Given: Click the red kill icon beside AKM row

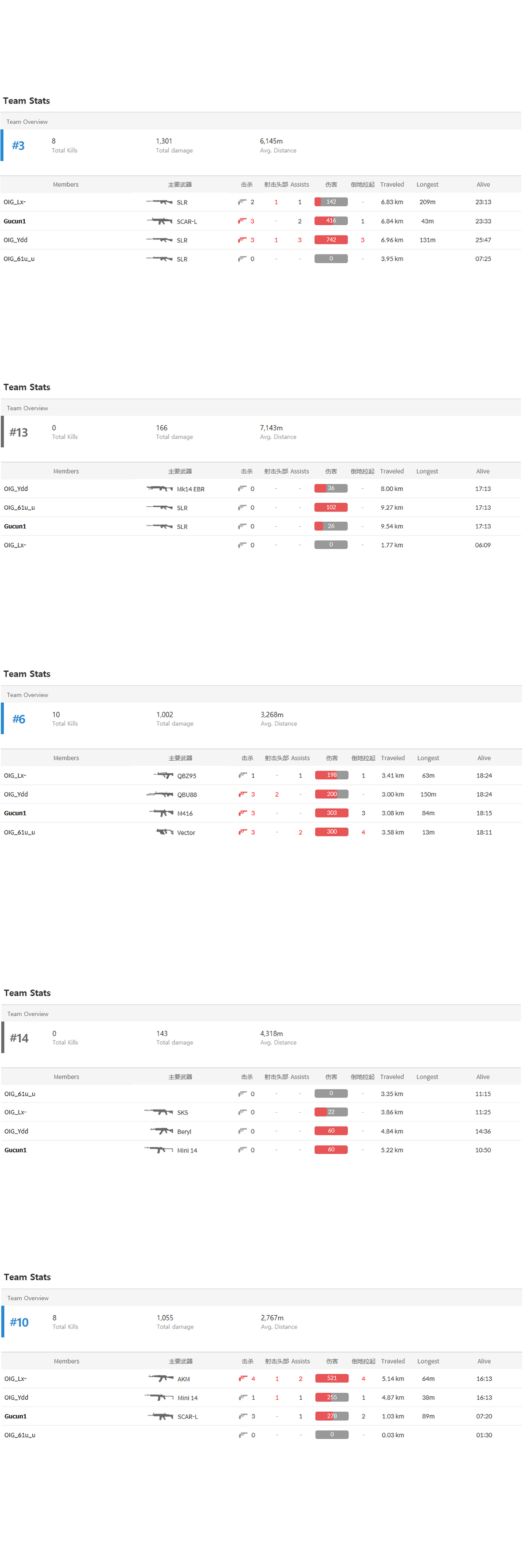Looking at the screenshot, I should [x=243, y=1378].
